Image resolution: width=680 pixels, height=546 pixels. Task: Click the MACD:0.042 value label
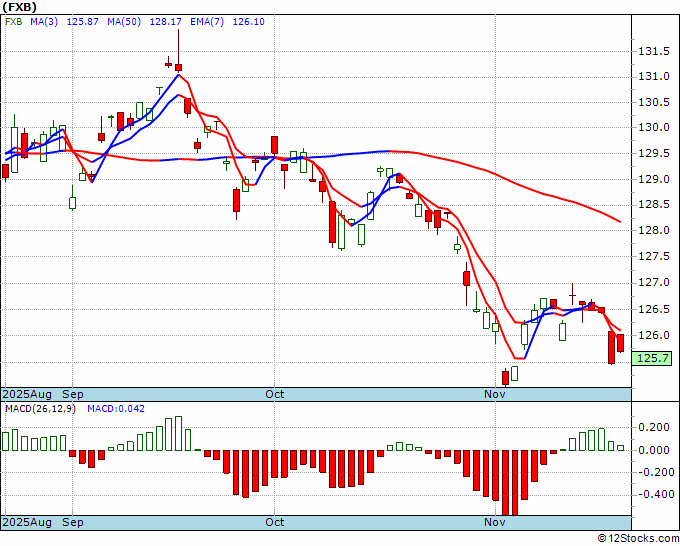click(116, 409)
